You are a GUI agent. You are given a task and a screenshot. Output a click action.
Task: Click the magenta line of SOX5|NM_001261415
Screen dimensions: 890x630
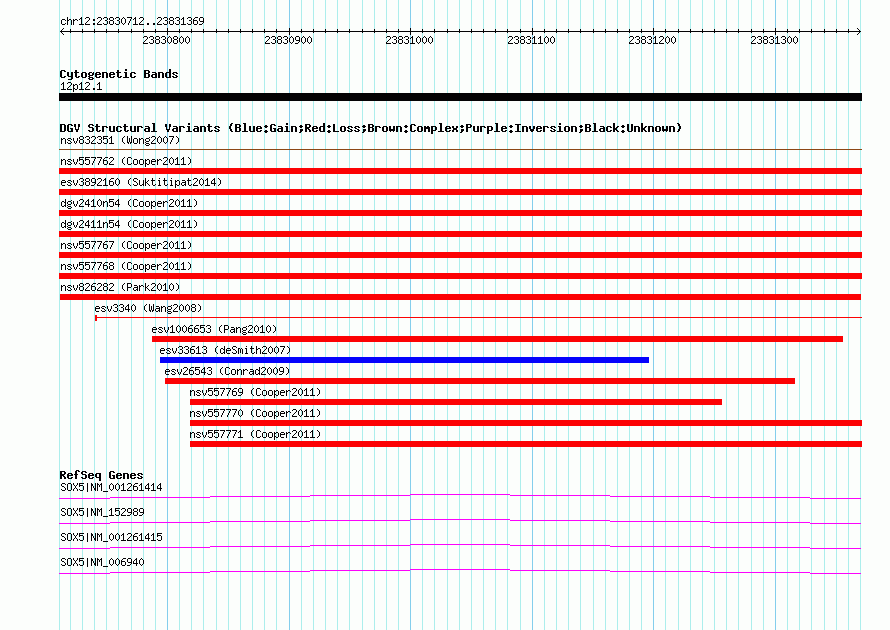point(460,547)
